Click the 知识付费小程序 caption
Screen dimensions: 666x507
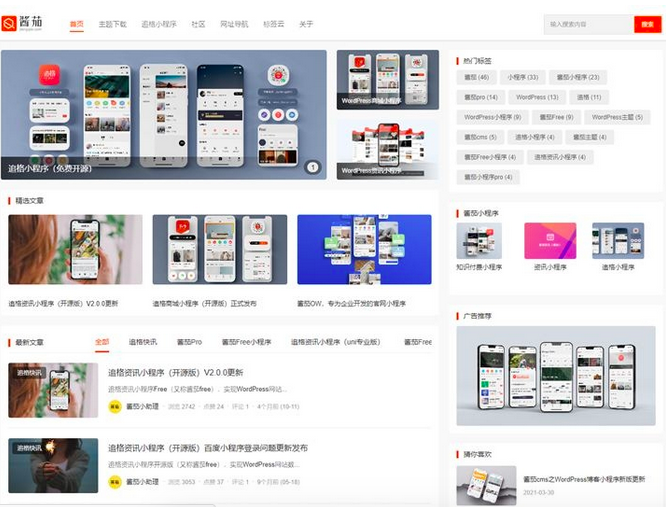pyautogui.click(x=479, y=267)
